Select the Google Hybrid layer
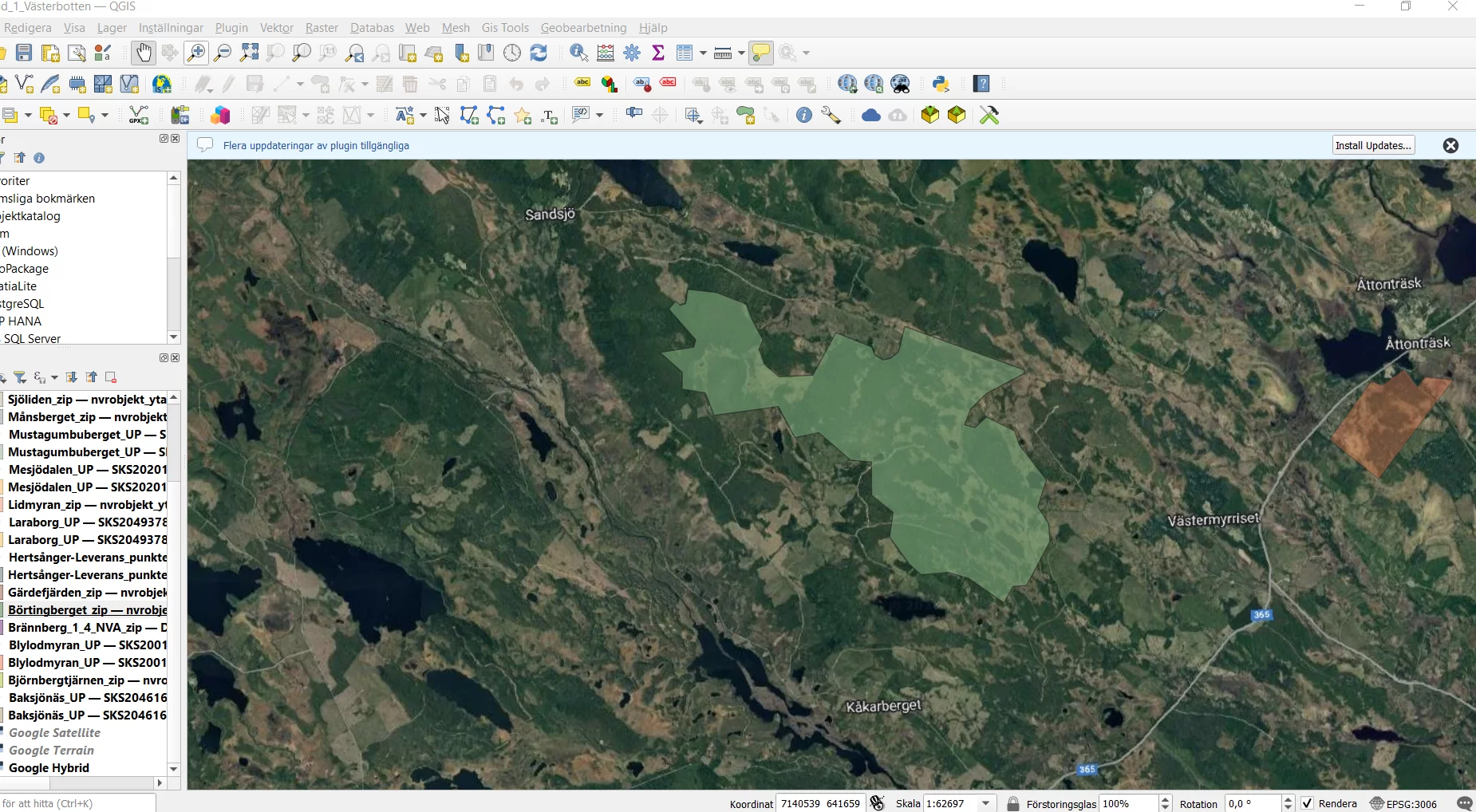This screenshot has height=812, width=1476. coord(49,767)
